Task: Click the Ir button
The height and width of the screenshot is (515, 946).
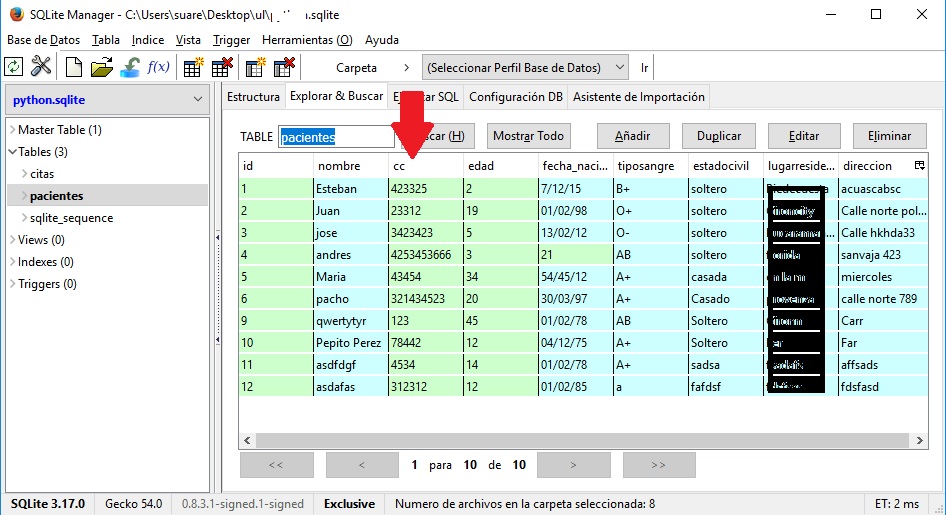Action: (644, 67)
